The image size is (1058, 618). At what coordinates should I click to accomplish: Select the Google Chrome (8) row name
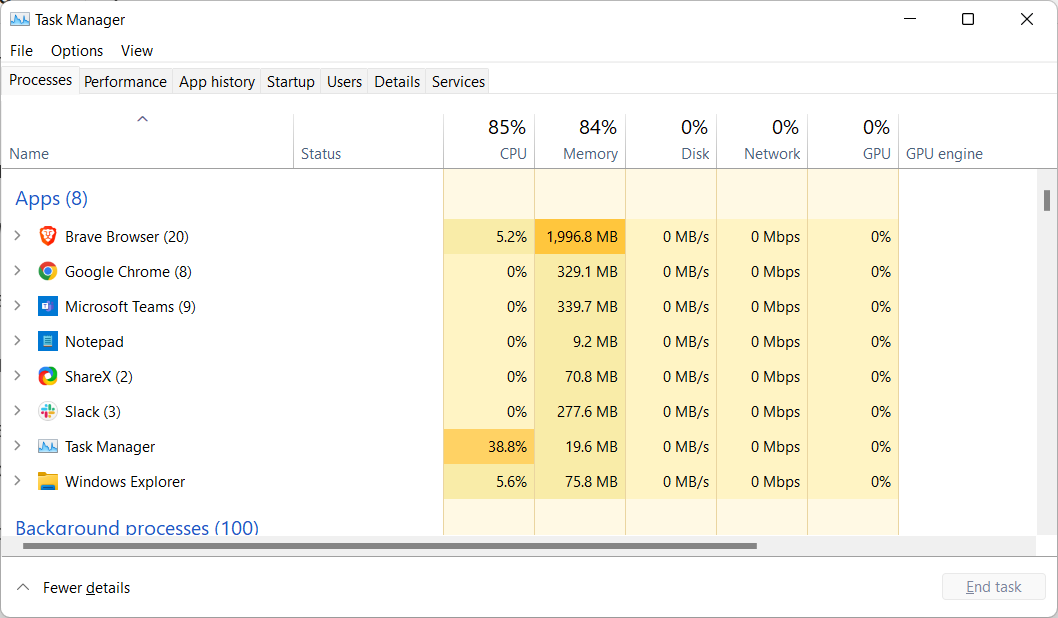point(128,272)
